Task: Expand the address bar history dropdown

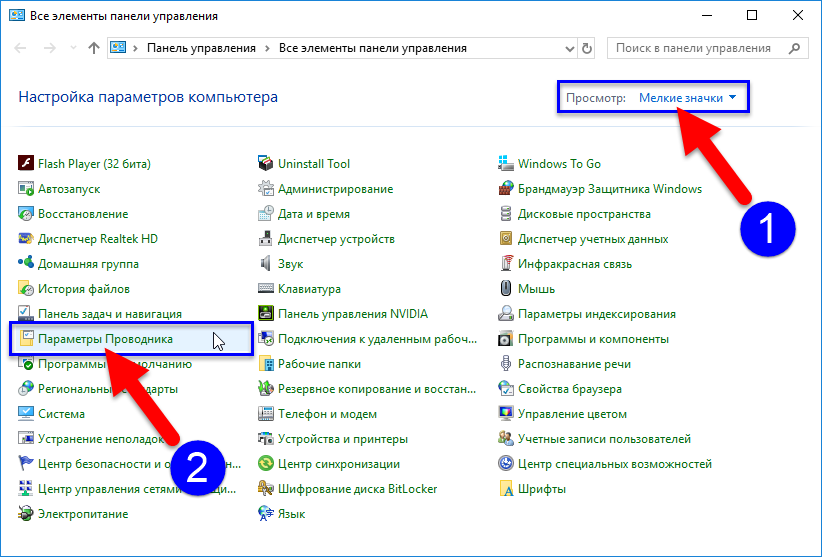Action: pyautogui.click(x=570, y=48)
